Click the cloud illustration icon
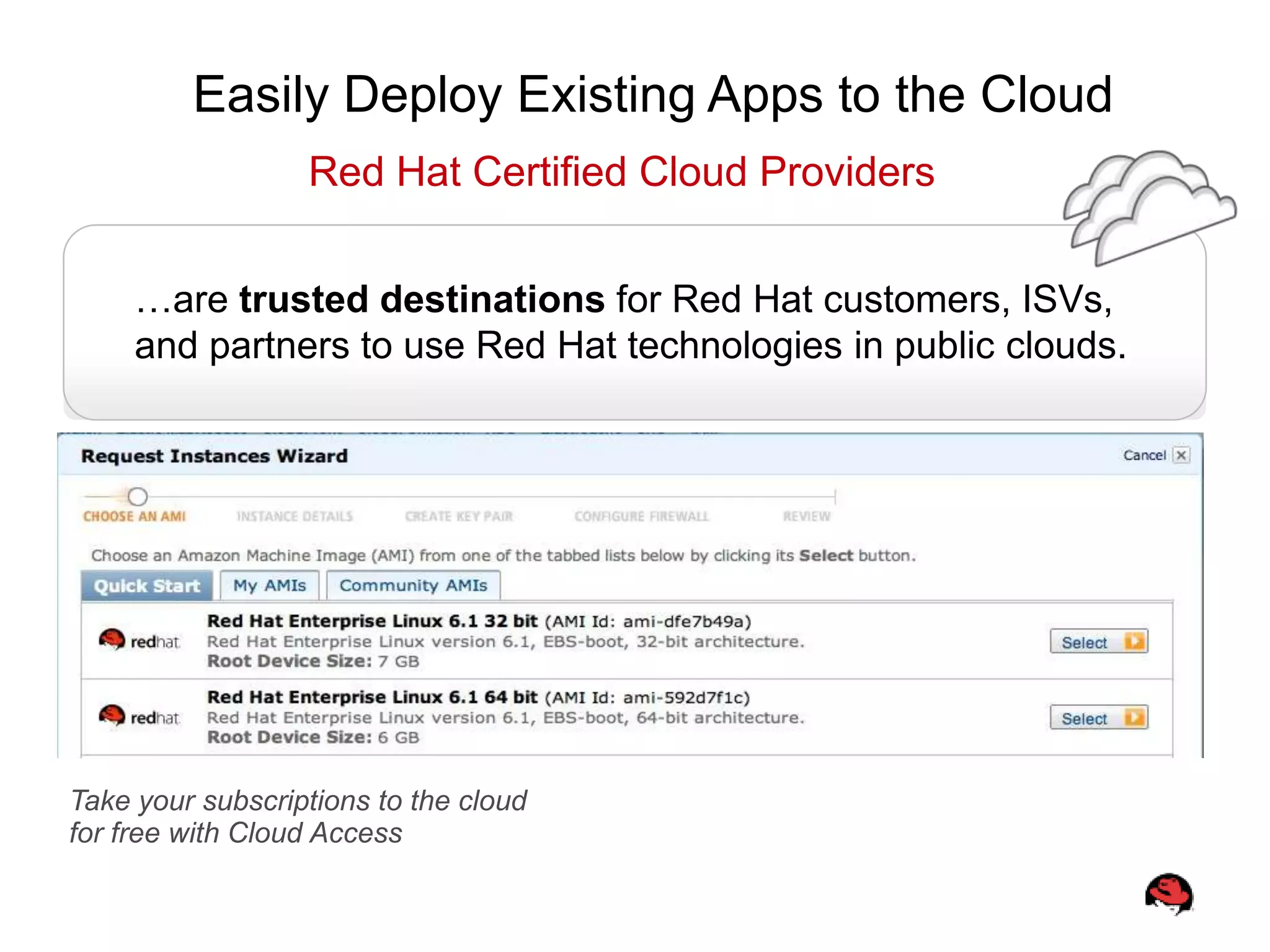 pyautogui.click(x=1149, y=208)
